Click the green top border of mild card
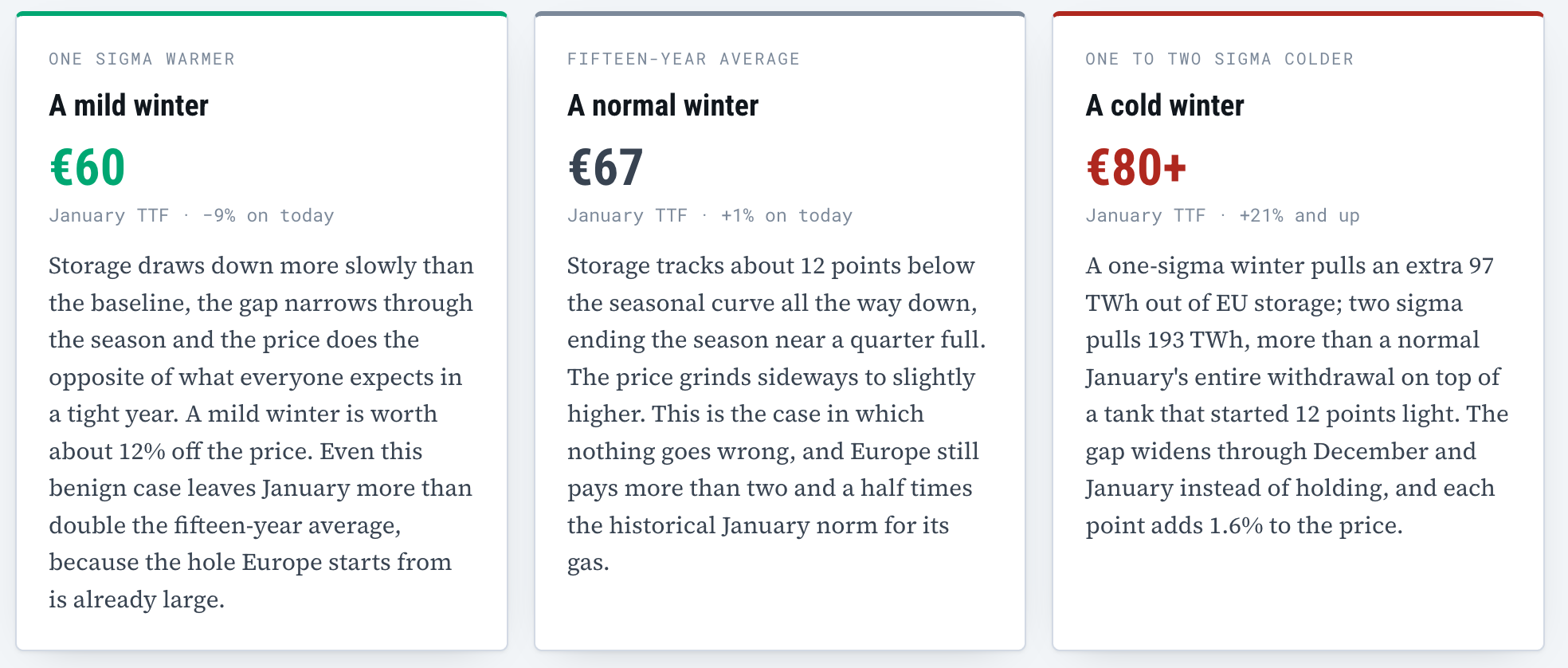This screenshot has width=1568, height=668. [x=261, y=14]
